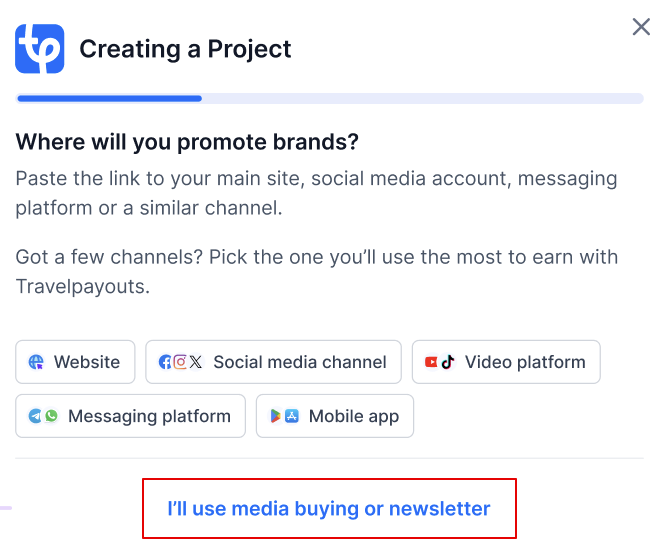The height and width of the screenshot is (558, 666).
Task: Click the TikTok icon in Video platform
Action: tap(448, 362)
